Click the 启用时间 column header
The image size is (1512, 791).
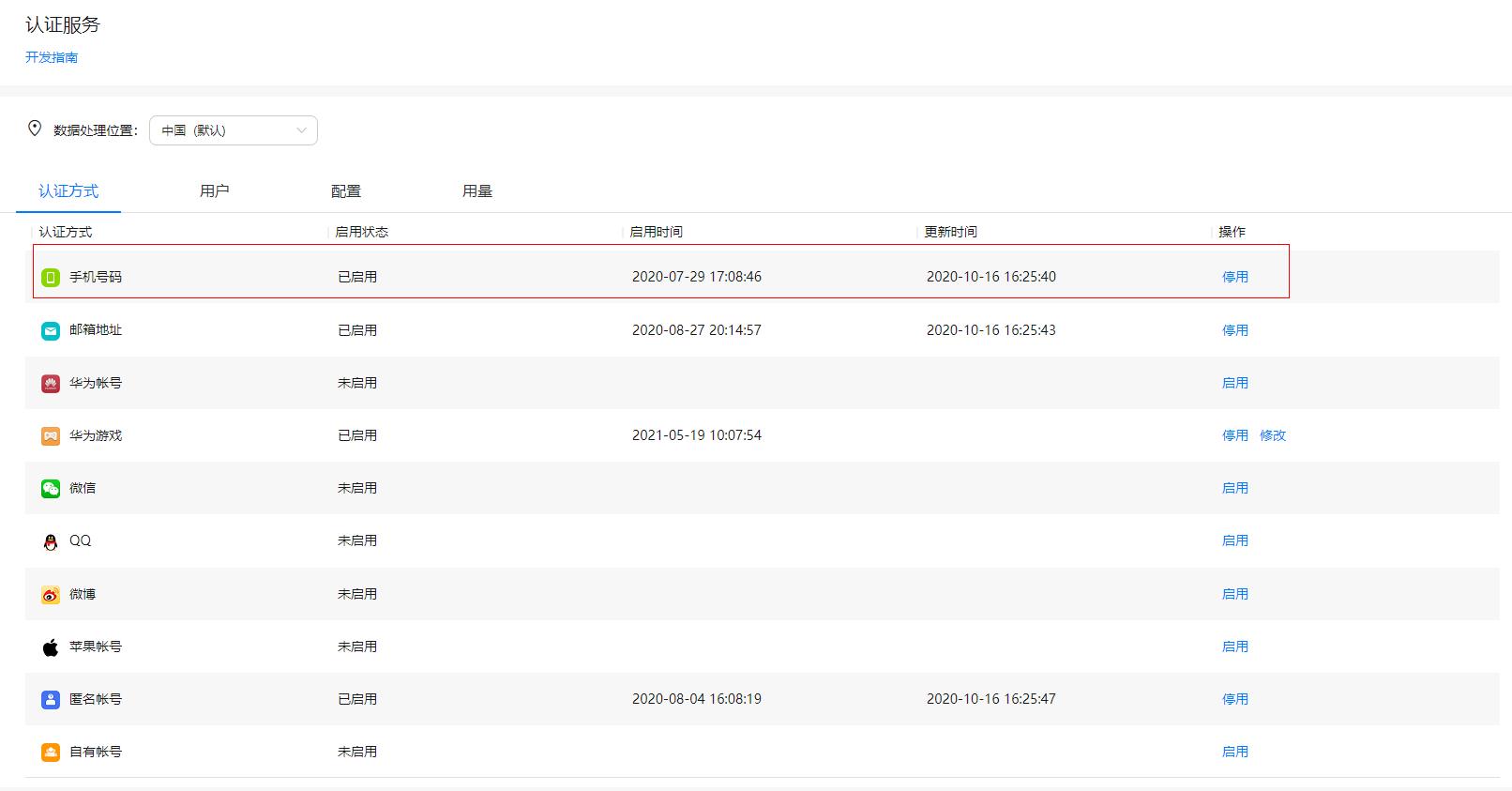pyautogui.click(x=656, y=232)
